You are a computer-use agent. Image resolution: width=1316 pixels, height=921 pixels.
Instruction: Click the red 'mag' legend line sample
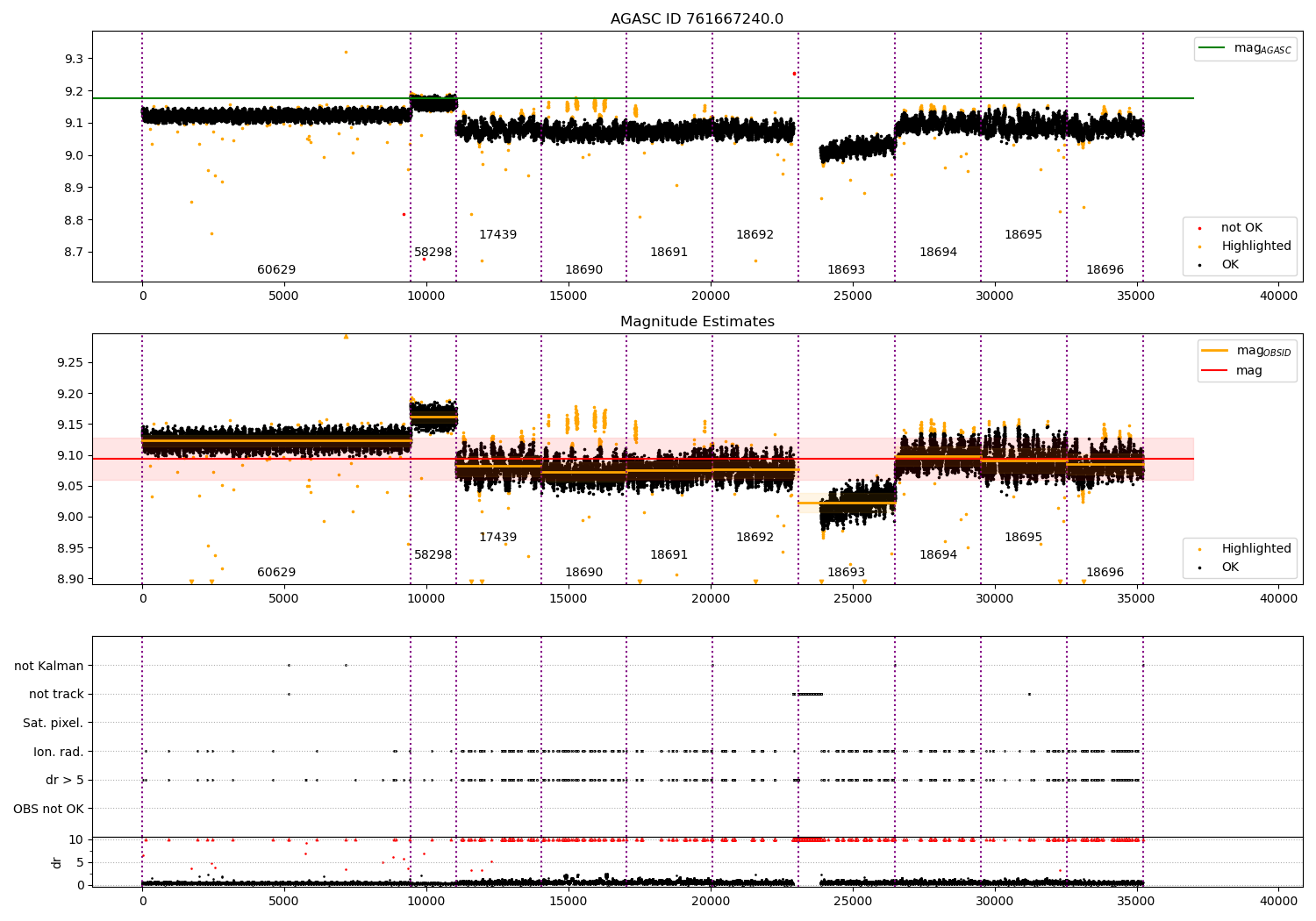(1215, 370)
